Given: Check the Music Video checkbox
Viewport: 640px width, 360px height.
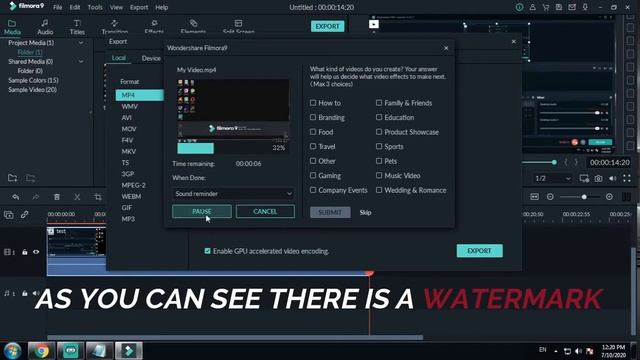Looking at the screenshot, I should tap(379, 176).
